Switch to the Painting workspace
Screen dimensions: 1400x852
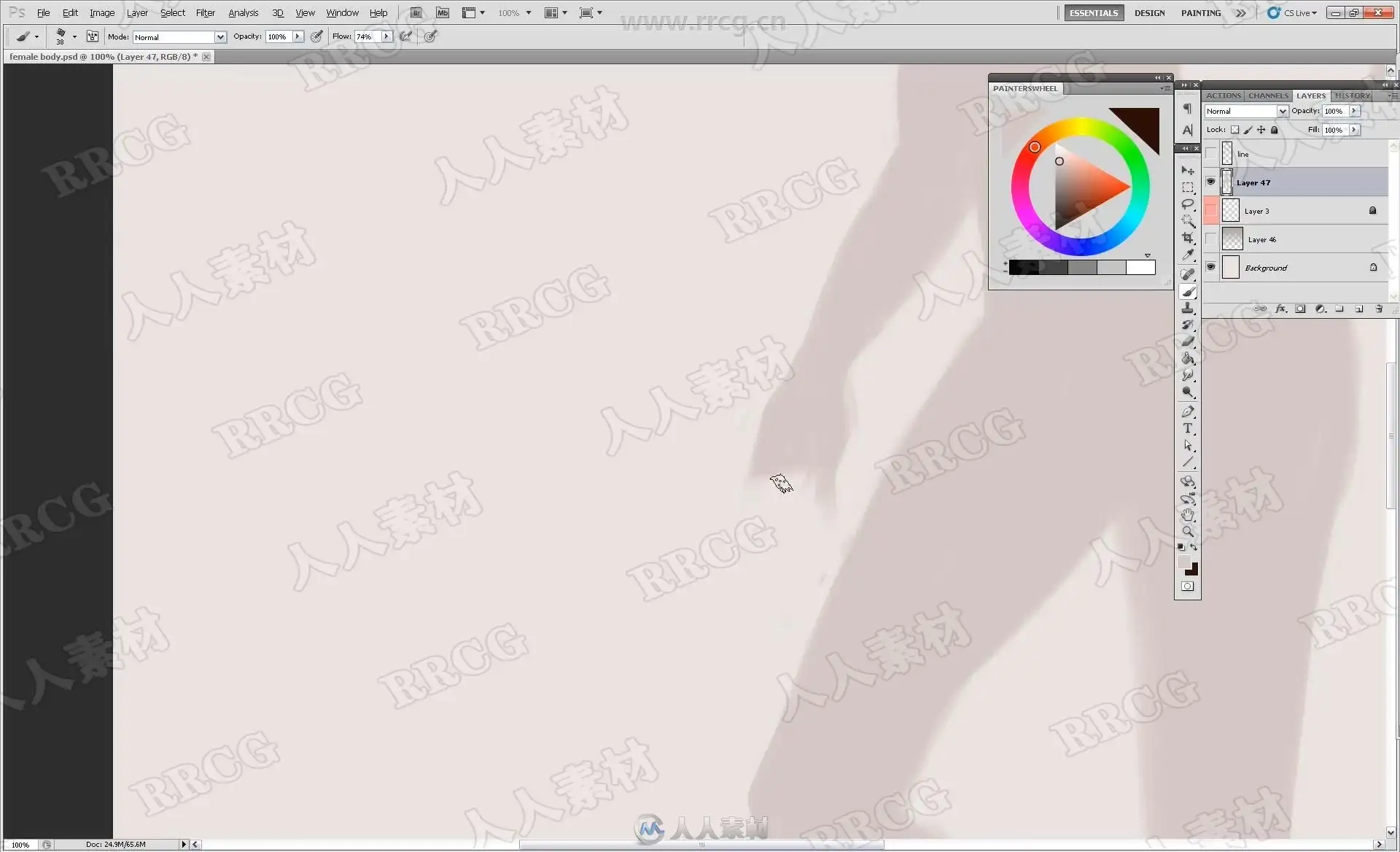click(1200, 12)
